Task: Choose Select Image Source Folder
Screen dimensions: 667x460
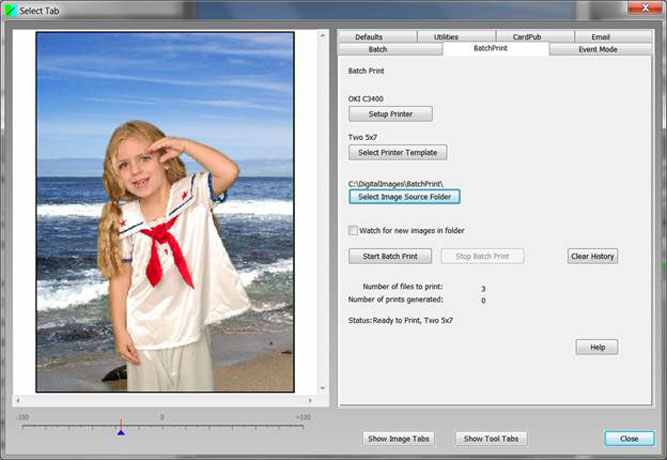Action: click(404, 197)
